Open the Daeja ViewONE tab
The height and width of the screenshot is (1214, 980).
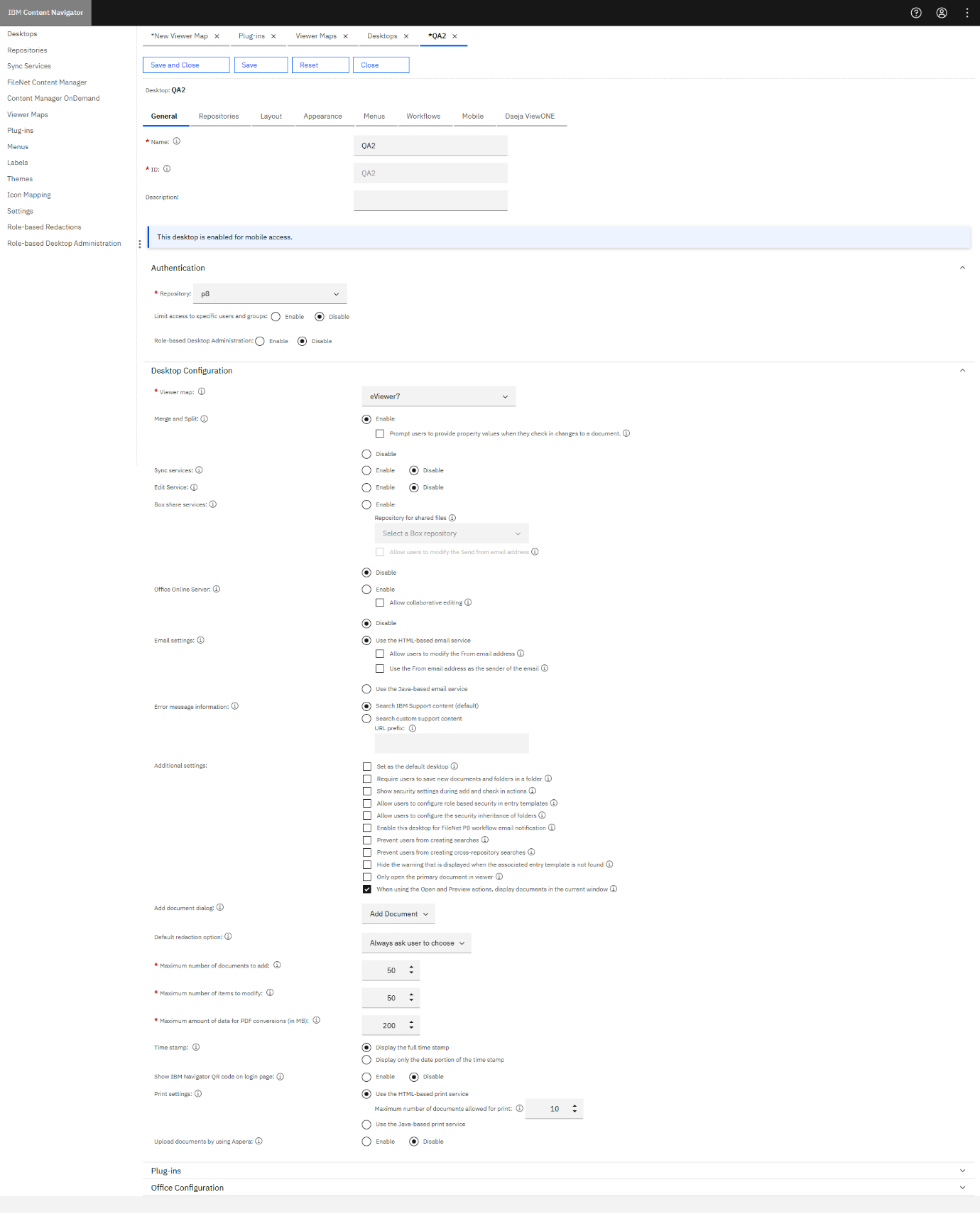pyautogui.click(x=530, y=116)
